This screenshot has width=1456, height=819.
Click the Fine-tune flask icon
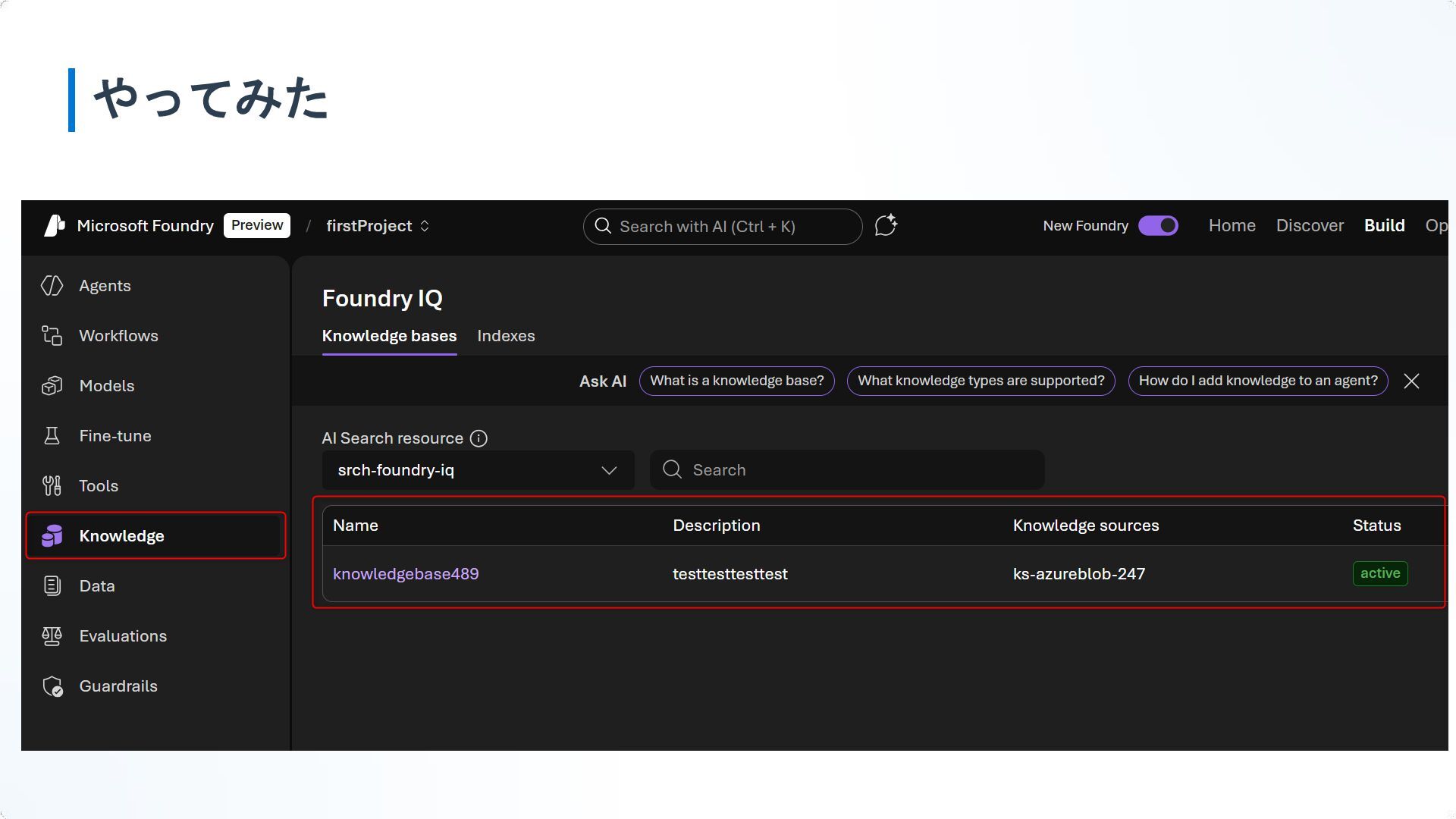click(52, 436)
